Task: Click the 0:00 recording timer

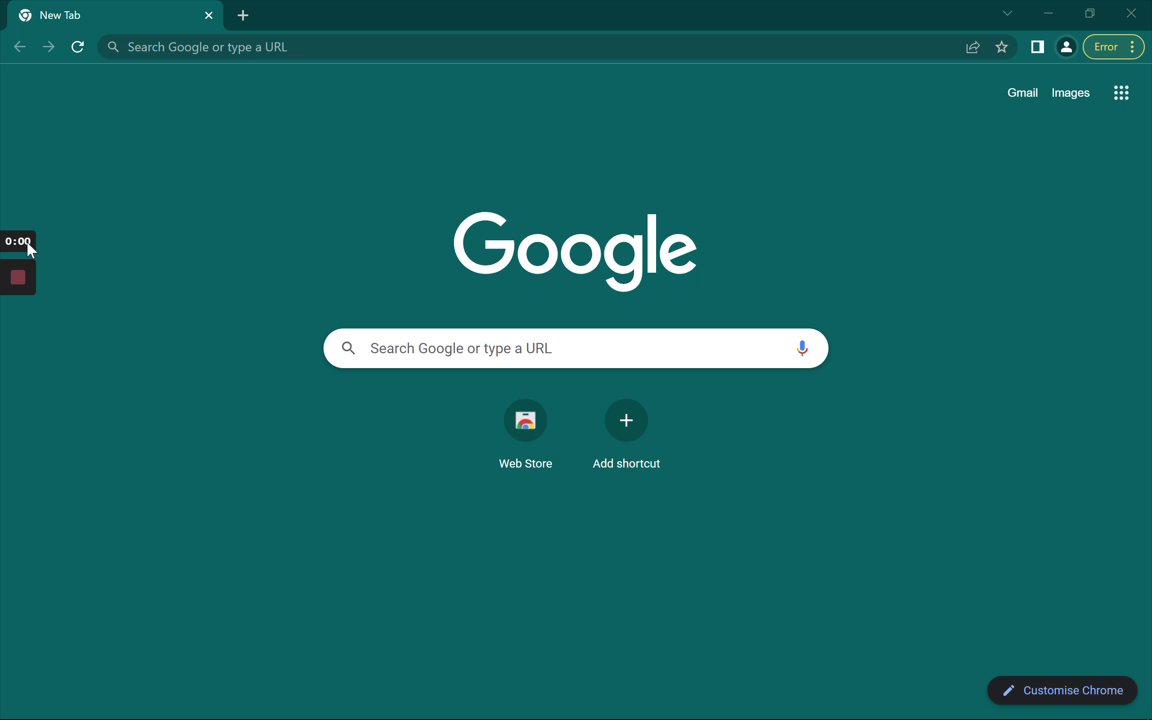Action: point(18,241)
